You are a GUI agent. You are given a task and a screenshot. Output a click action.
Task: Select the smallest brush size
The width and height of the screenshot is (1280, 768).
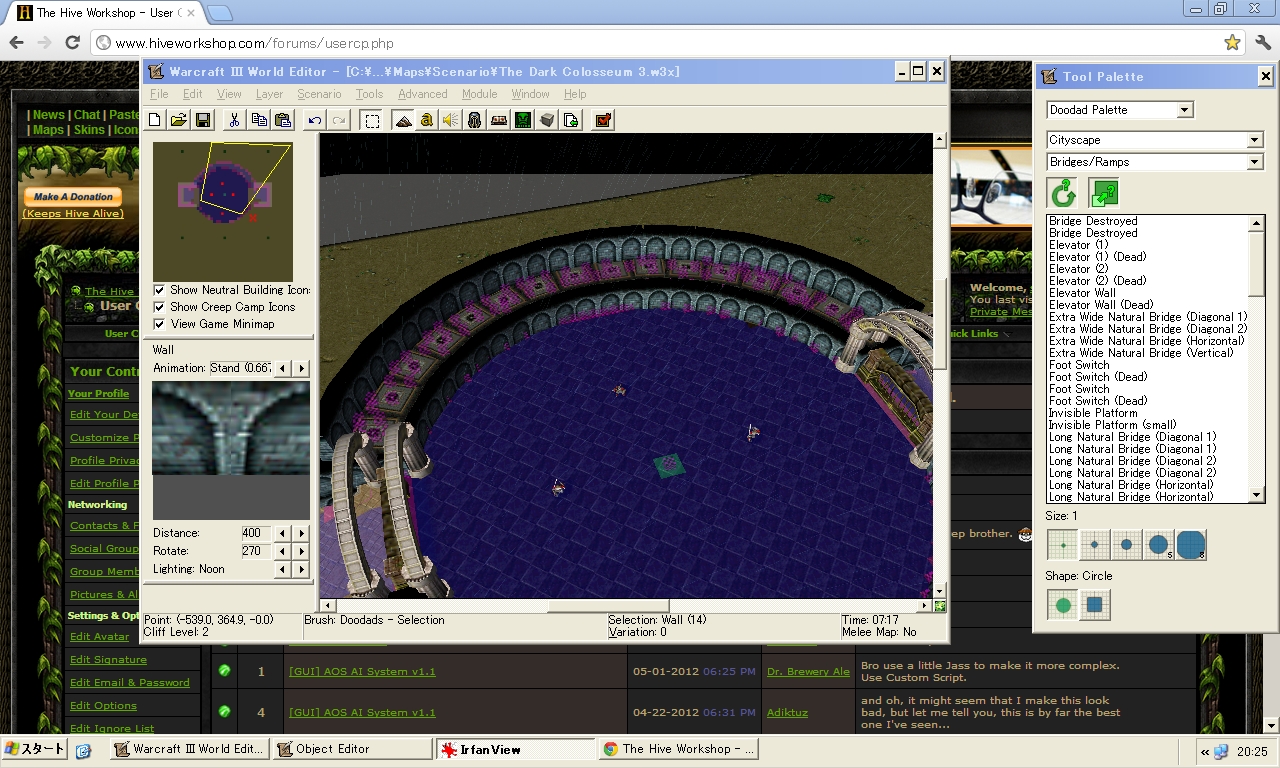1063,545
